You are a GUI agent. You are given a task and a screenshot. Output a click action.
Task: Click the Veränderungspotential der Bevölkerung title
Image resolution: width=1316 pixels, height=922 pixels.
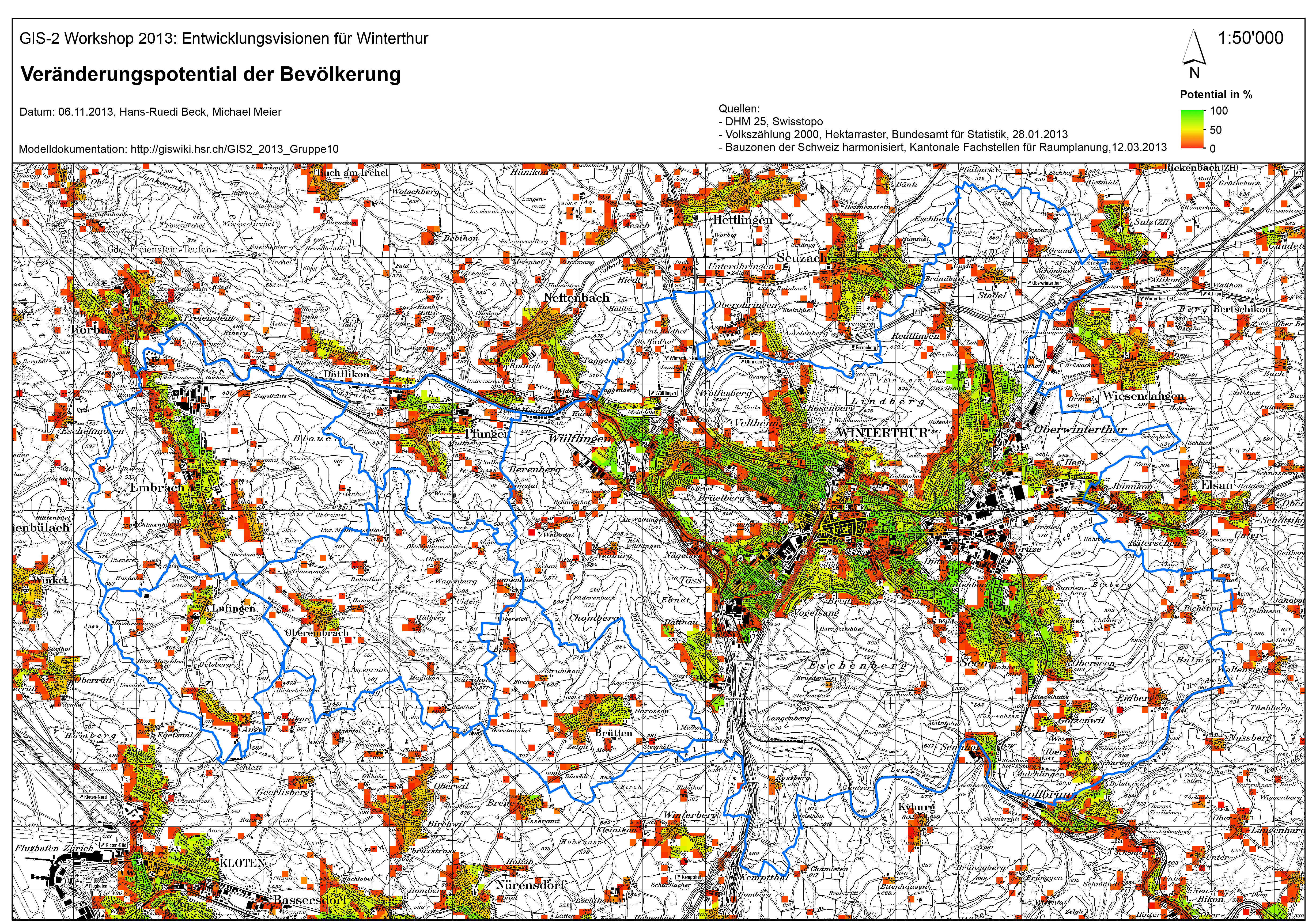(210, 74)
